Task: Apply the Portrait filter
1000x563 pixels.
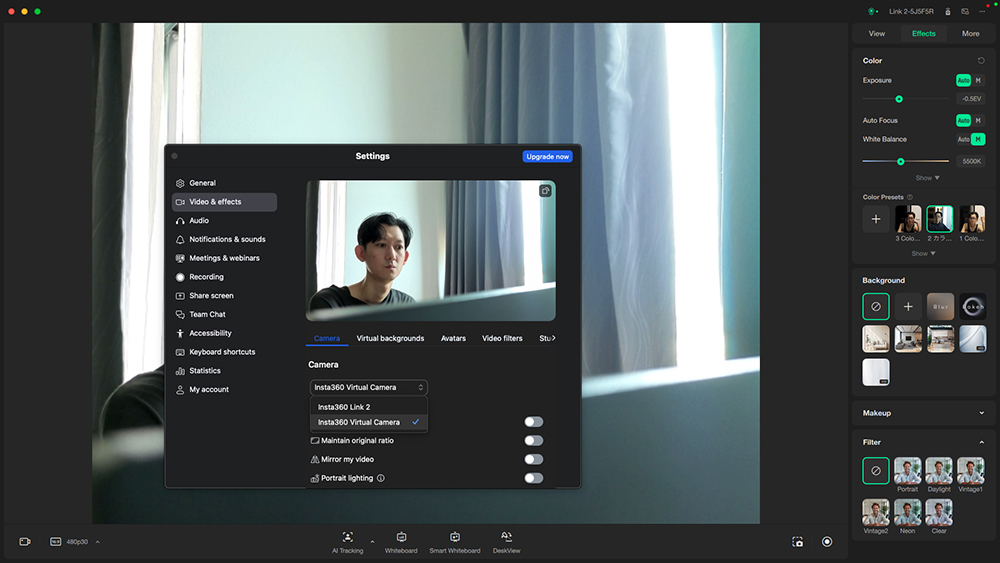Action: [908, 471]
